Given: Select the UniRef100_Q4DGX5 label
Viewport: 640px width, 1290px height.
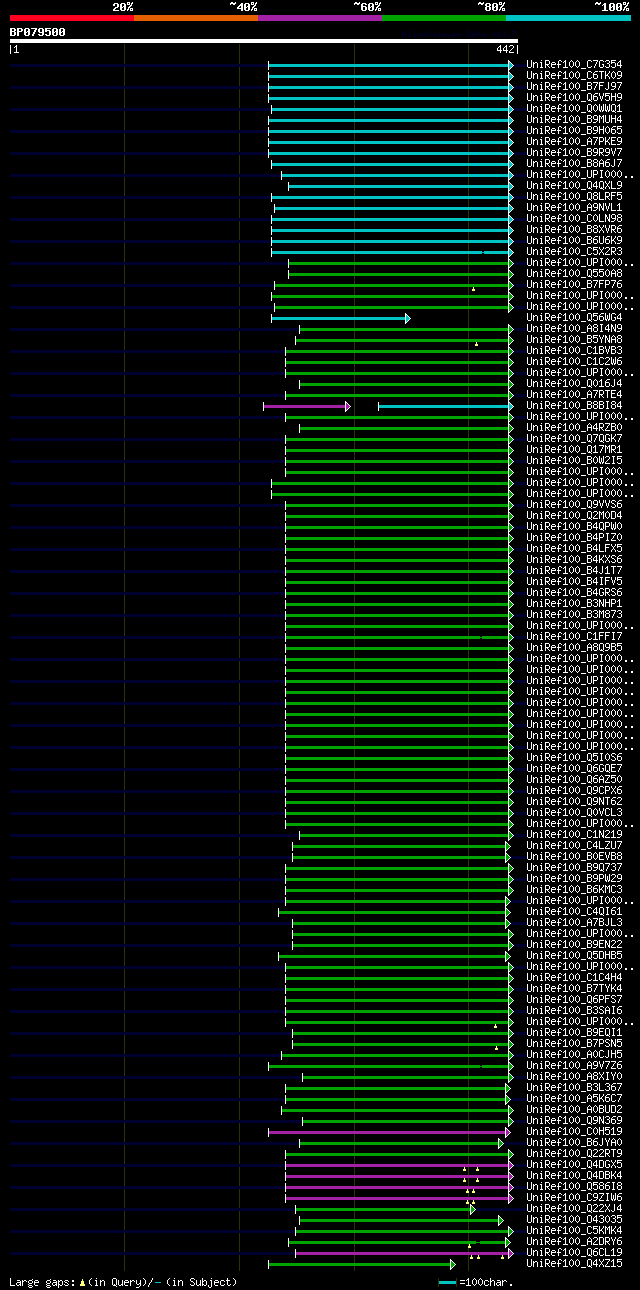Looking at the screenshot, I should pos(574,1165).
